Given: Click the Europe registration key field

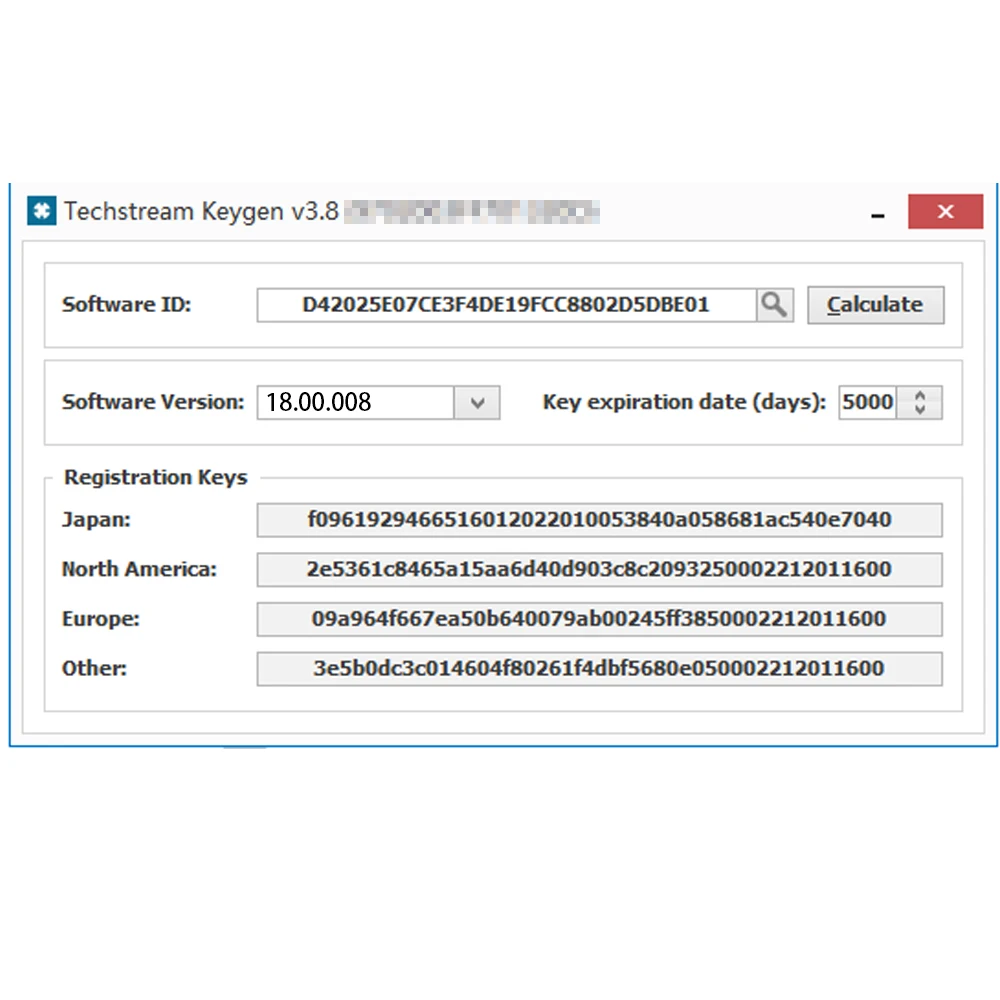Looking at the screenshot, I should (599, 619).
